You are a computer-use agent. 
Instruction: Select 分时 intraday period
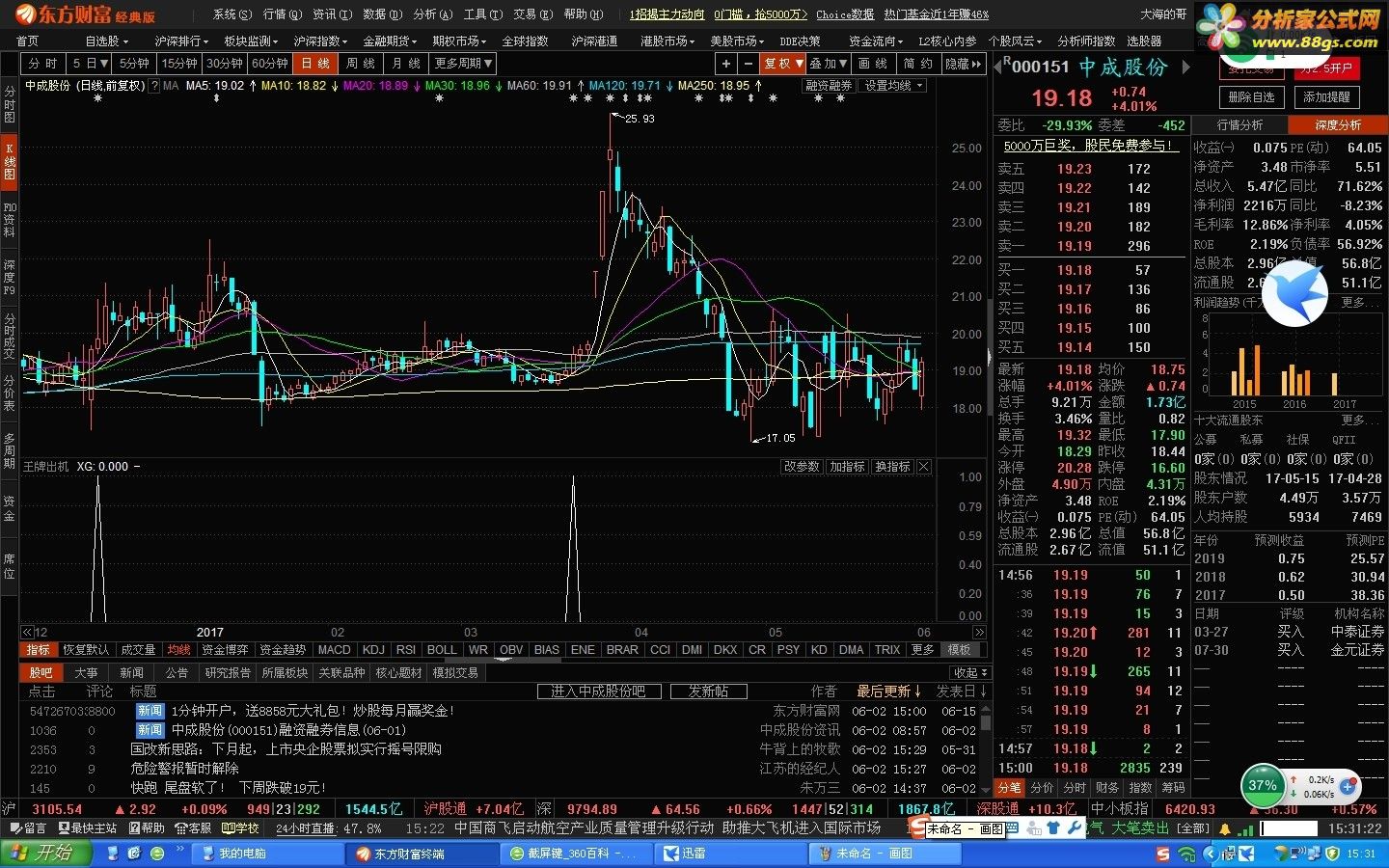pyautogui.click(x=42, y=64)
